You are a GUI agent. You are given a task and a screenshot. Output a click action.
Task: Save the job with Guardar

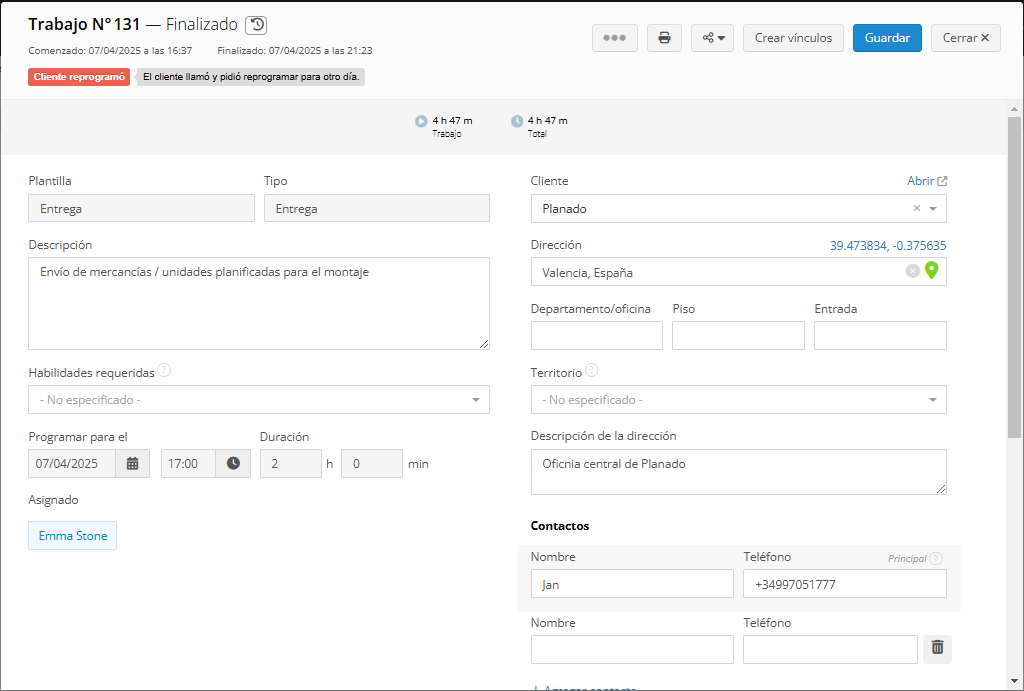887,38
